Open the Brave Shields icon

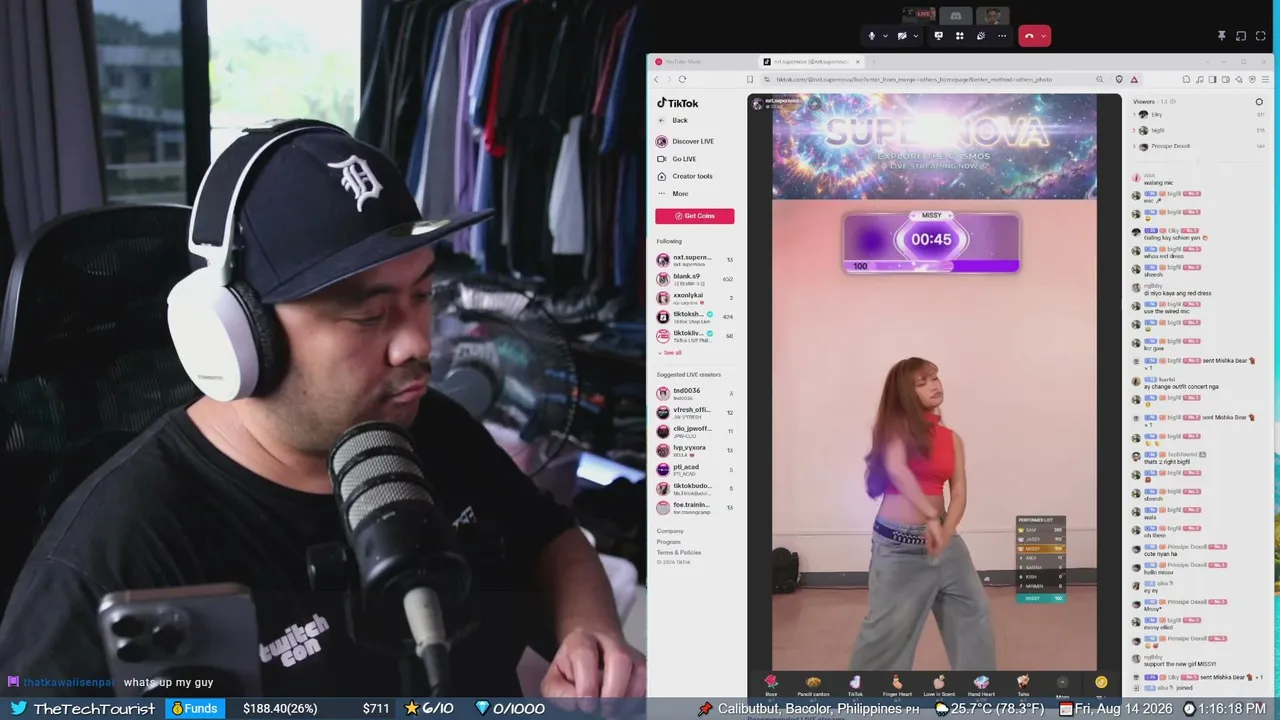pyautogui.click(x=1119, y=79)
